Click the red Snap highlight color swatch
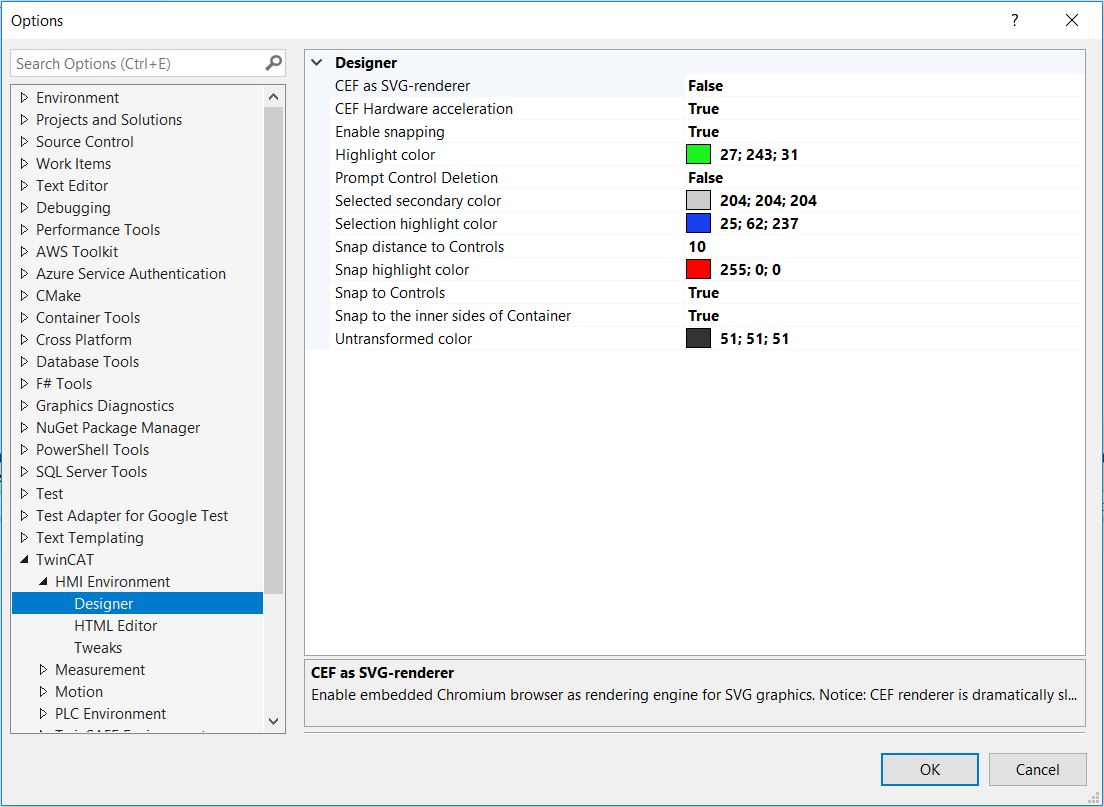The image size is (1104, 807). click(698, 269)
